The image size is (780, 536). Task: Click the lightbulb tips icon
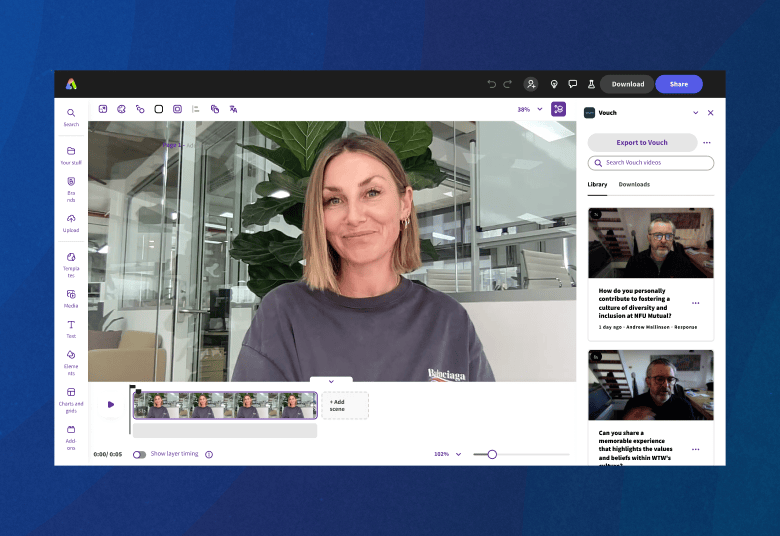click(x=554, y=84)
